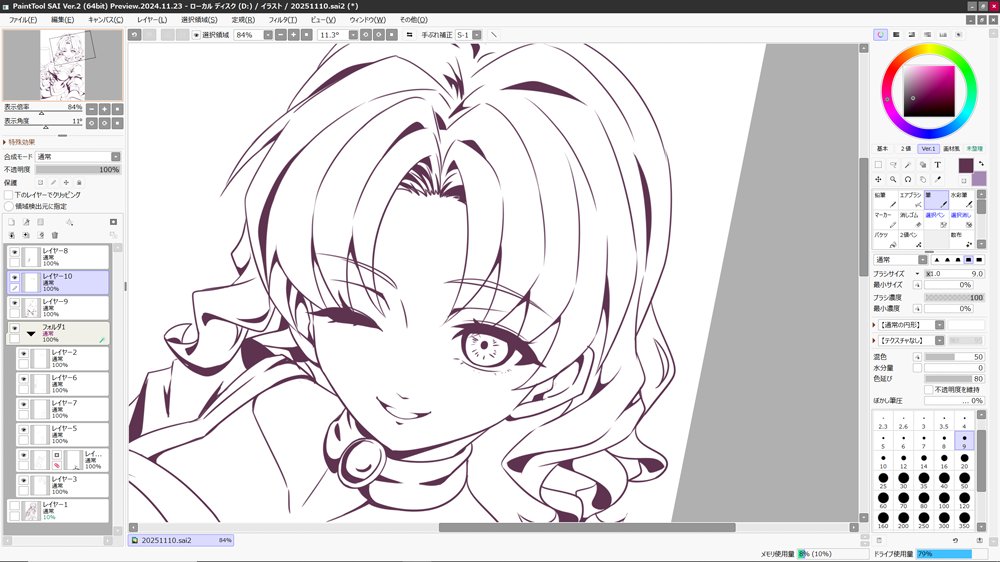This screenshot has height=562, width=1000.
Task: Open the レイヤー(L) menu
Action: 152,20
